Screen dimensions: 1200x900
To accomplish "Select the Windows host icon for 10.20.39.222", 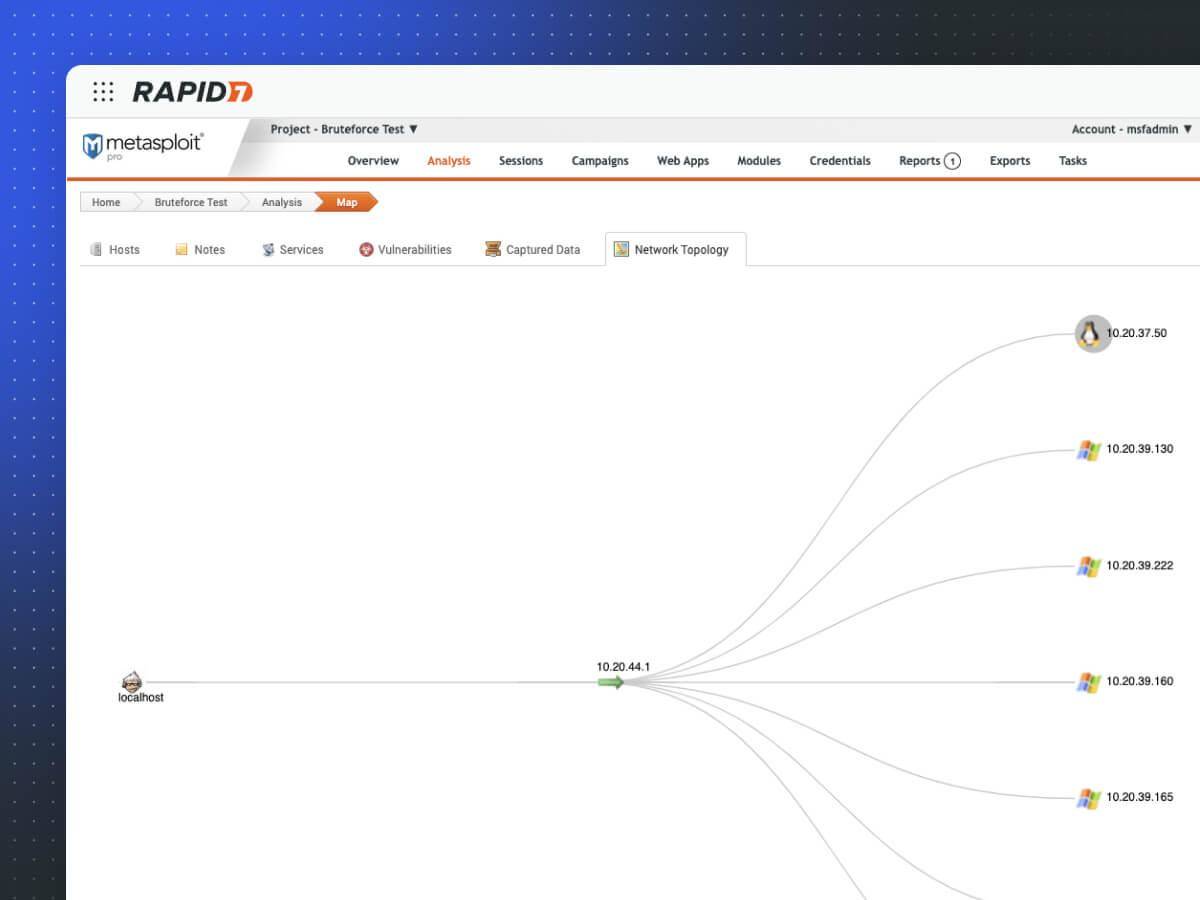I will pyautogui.click(x=1088, y=566).
